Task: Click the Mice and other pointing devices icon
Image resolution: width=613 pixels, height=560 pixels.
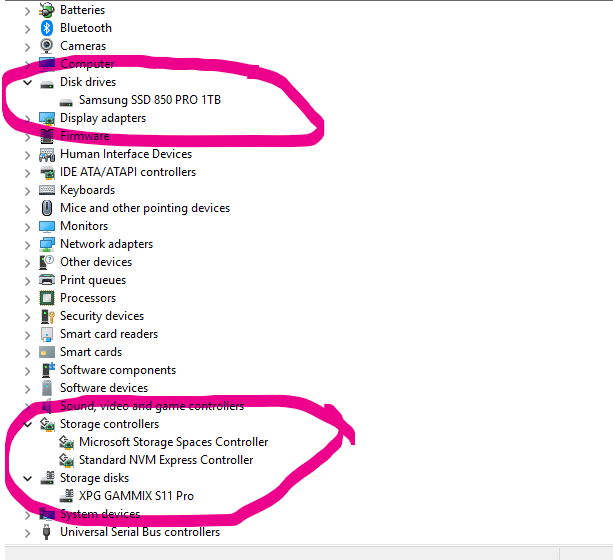Action: click(x=47, y=208)
